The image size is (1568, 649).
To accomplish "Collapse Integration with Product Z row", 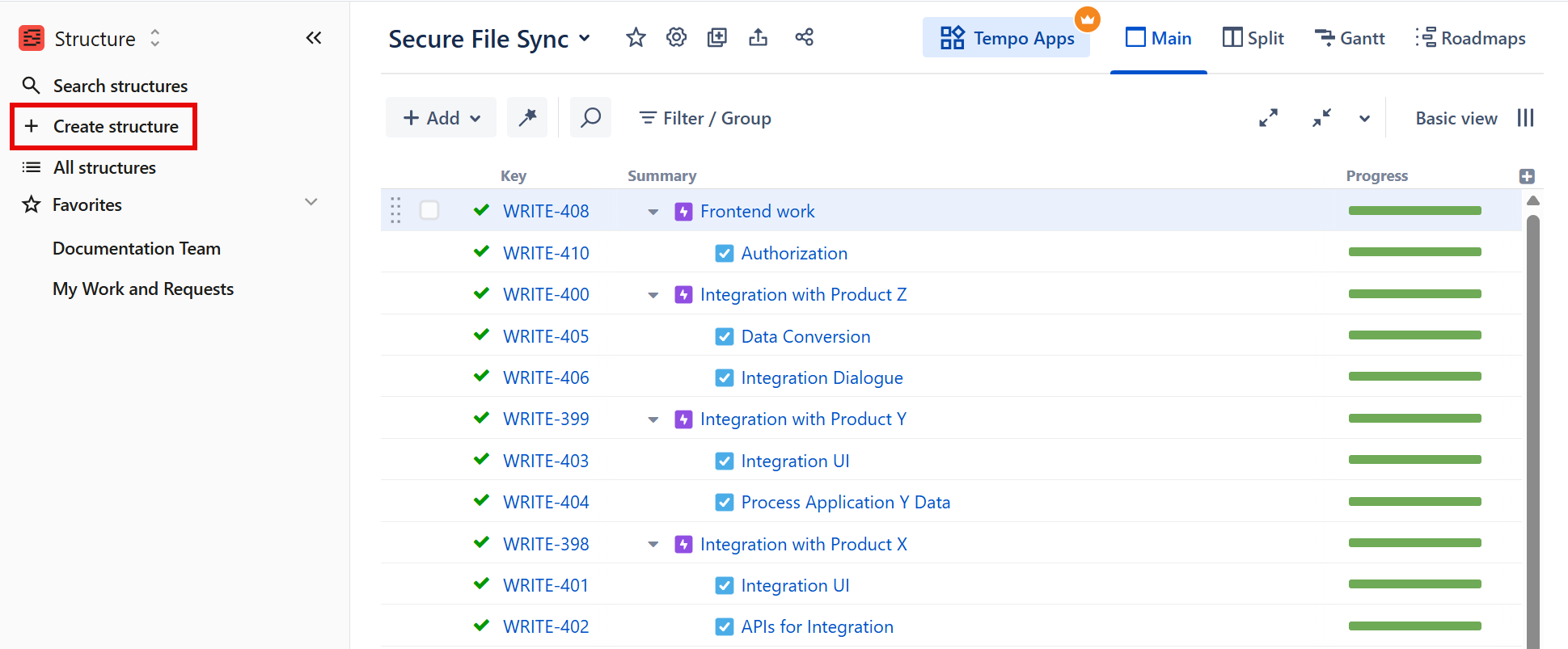I will 653,295.
